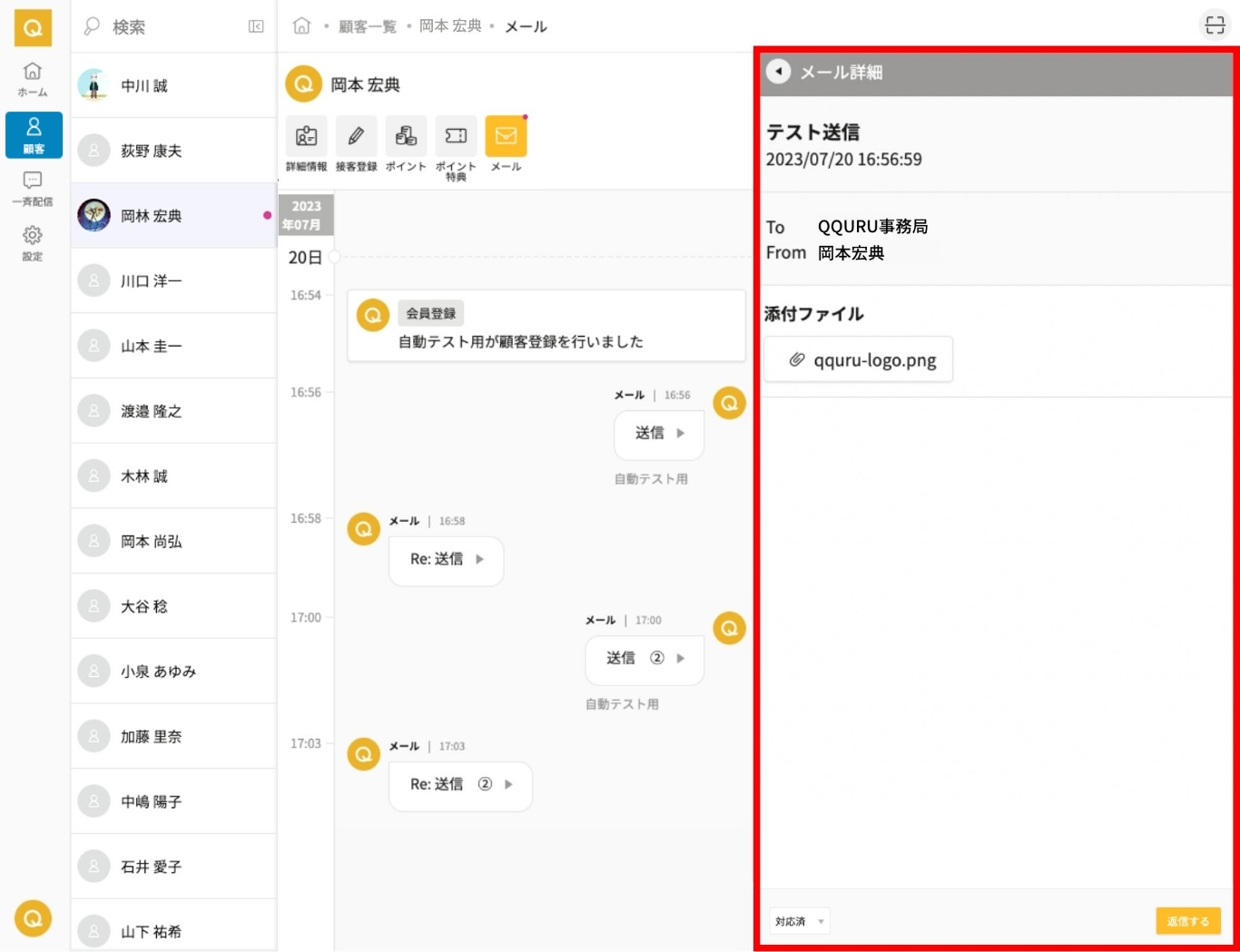This screenshot has height=952, width=1240.
Task: Click the 詳細情報 customer detail icon
Action: 306,137
